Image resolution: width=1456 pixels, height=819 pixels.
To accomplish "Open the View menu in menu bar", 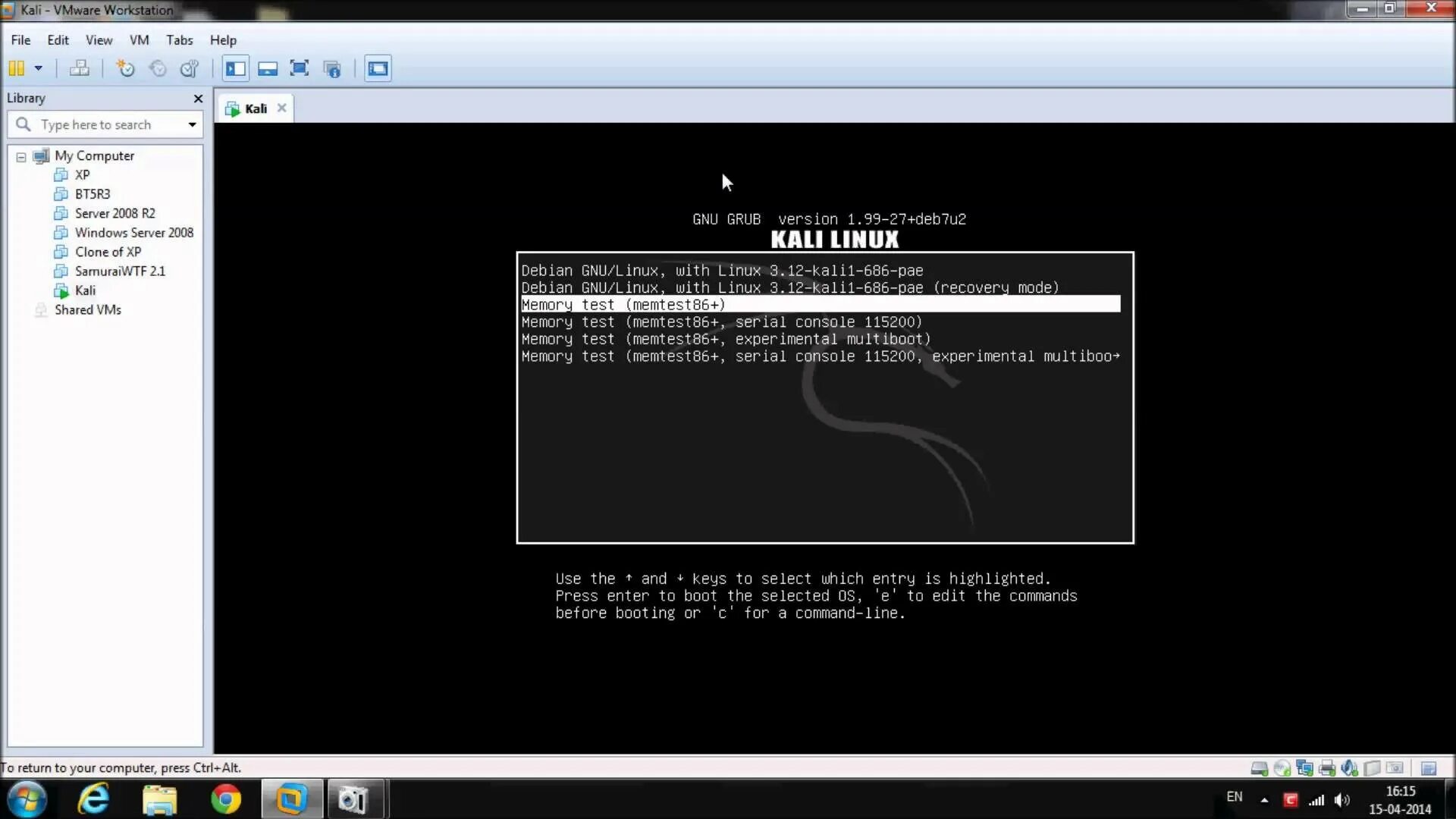I will point(98,40).
